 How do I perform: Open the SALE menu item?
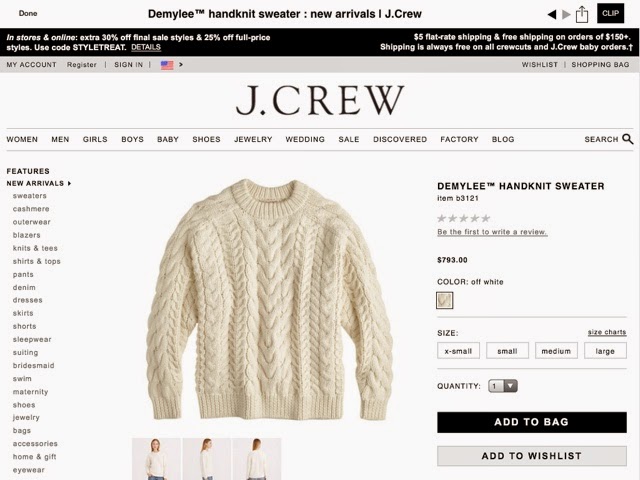tap(349, 140)
